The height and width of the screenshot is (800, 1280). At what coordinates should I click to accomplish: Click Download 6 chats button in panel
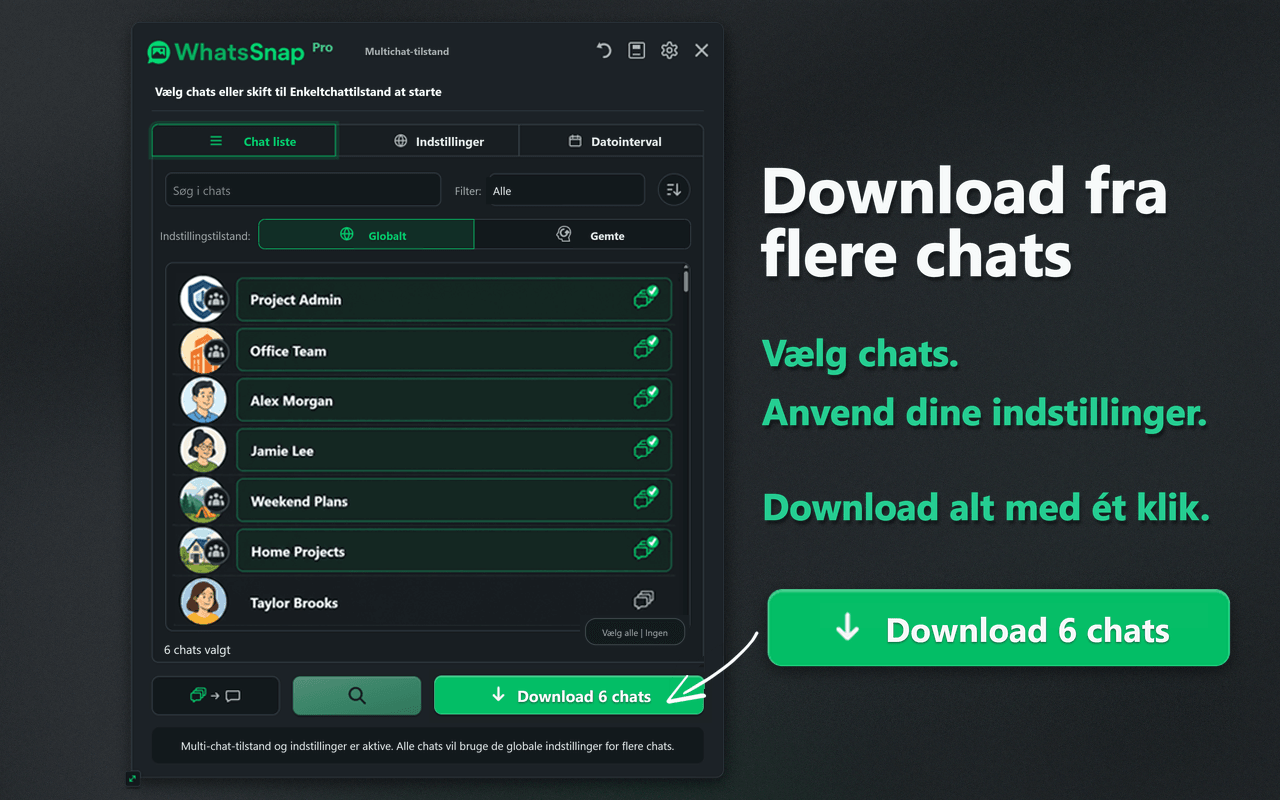tap(569, 695)
